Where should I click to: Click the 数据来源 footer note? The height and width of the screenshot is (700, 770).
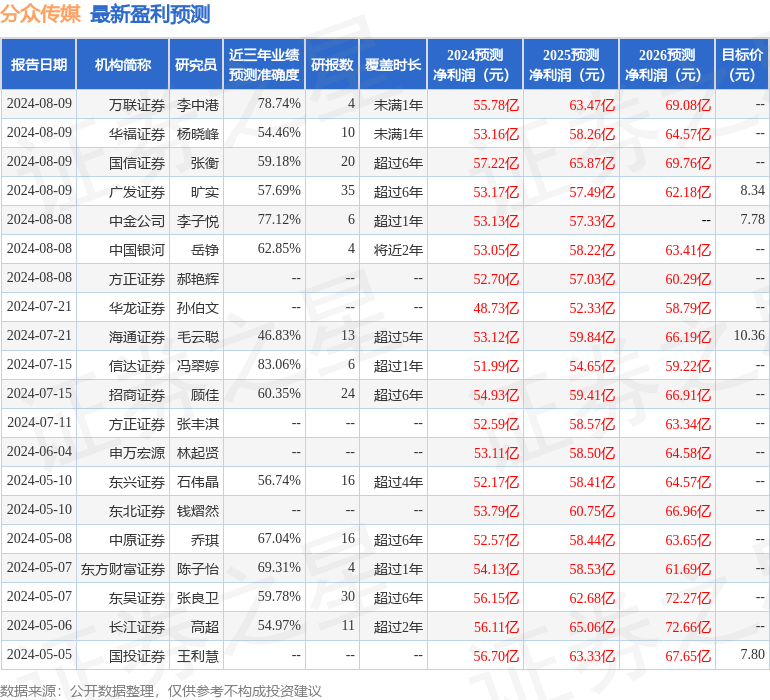pyautogui.click(x=161, y=691)
